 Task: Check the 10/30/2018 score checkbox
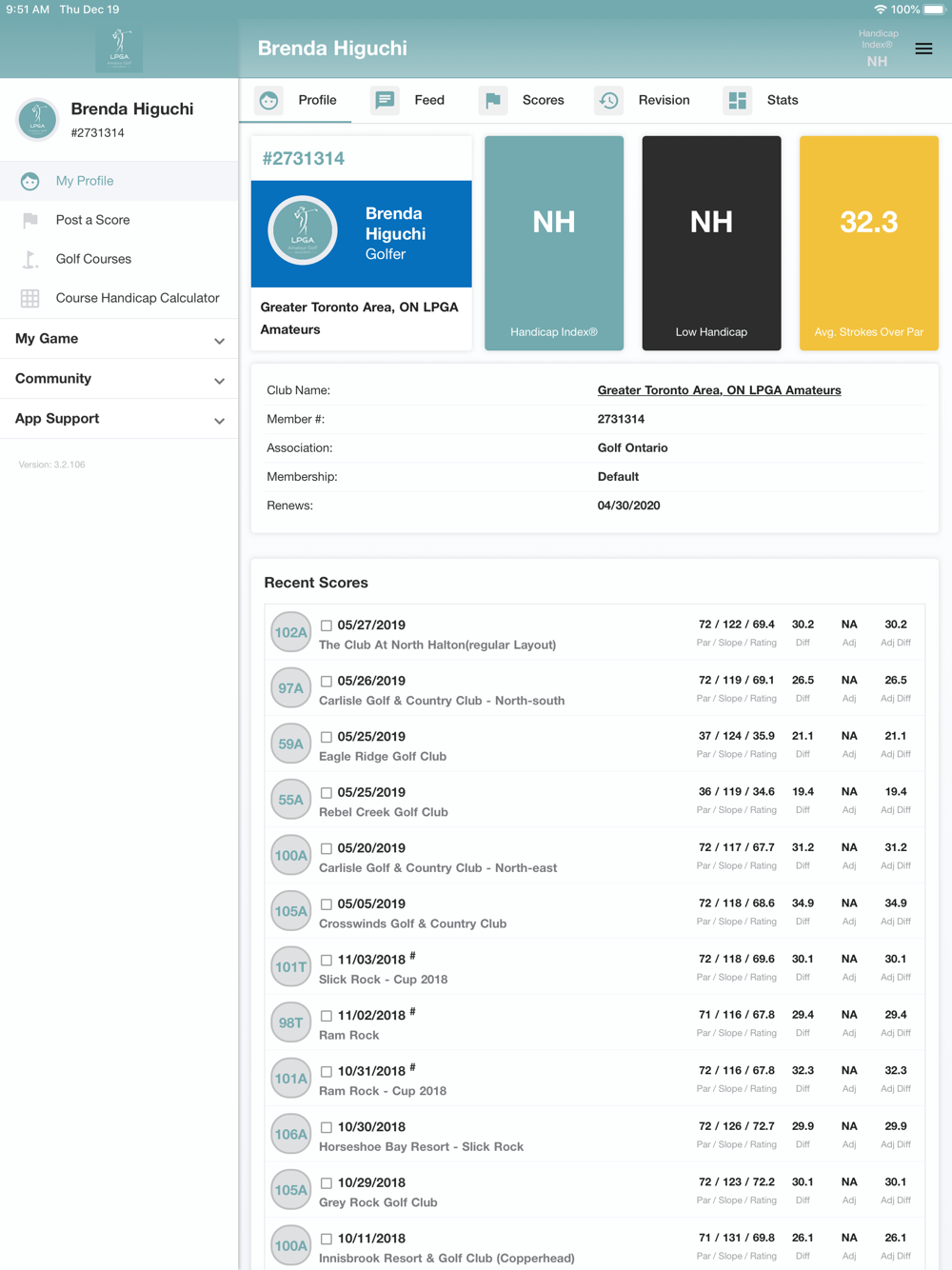[x=327, y=1127]
